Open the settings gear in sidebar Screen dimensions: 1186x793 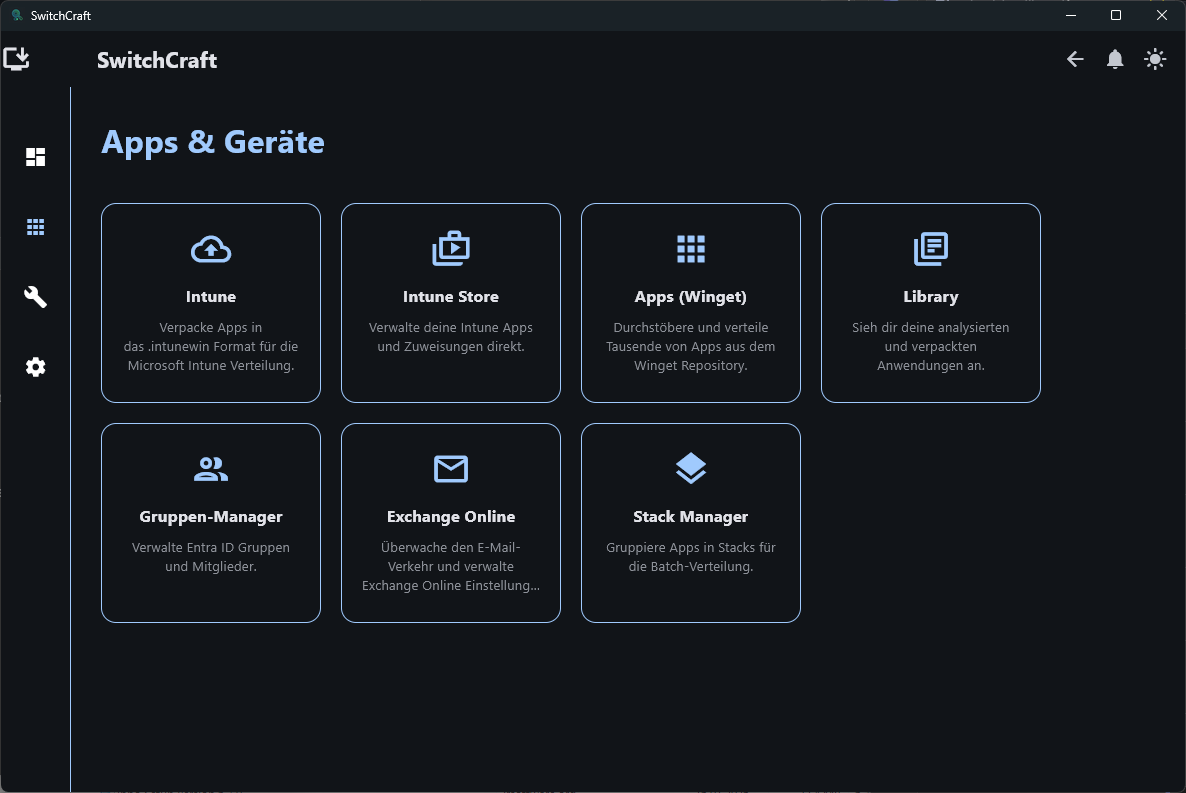point(36,367)
